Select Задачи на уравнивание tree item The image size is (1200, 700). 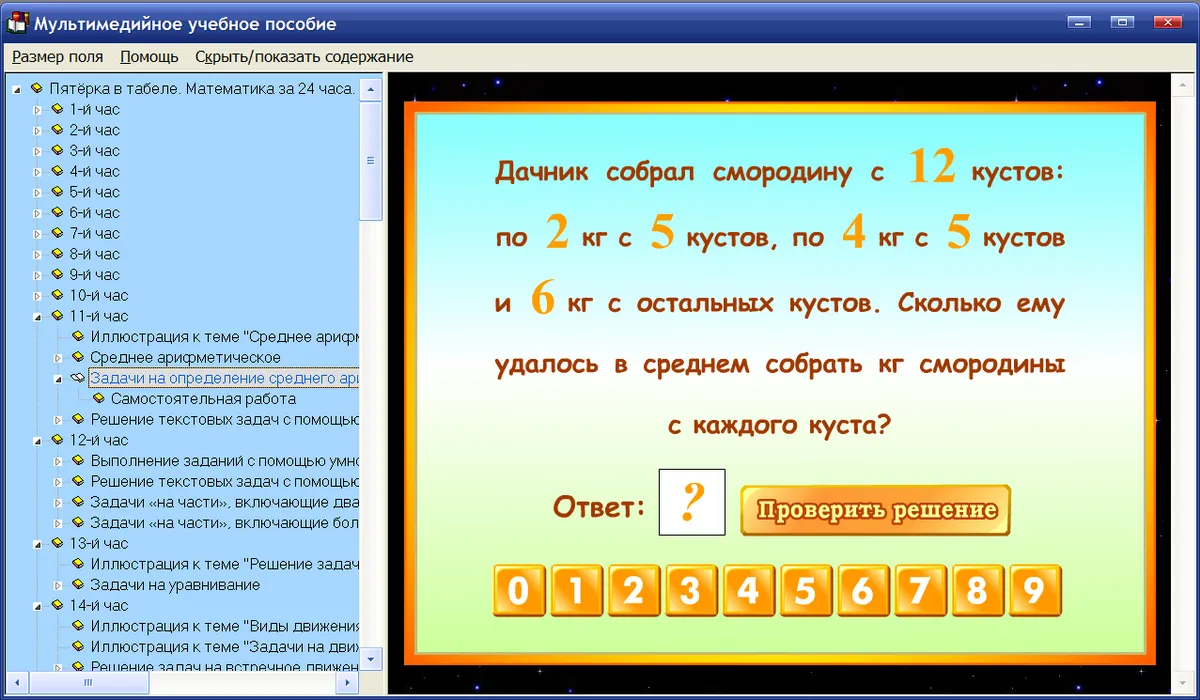pos(175,584)
